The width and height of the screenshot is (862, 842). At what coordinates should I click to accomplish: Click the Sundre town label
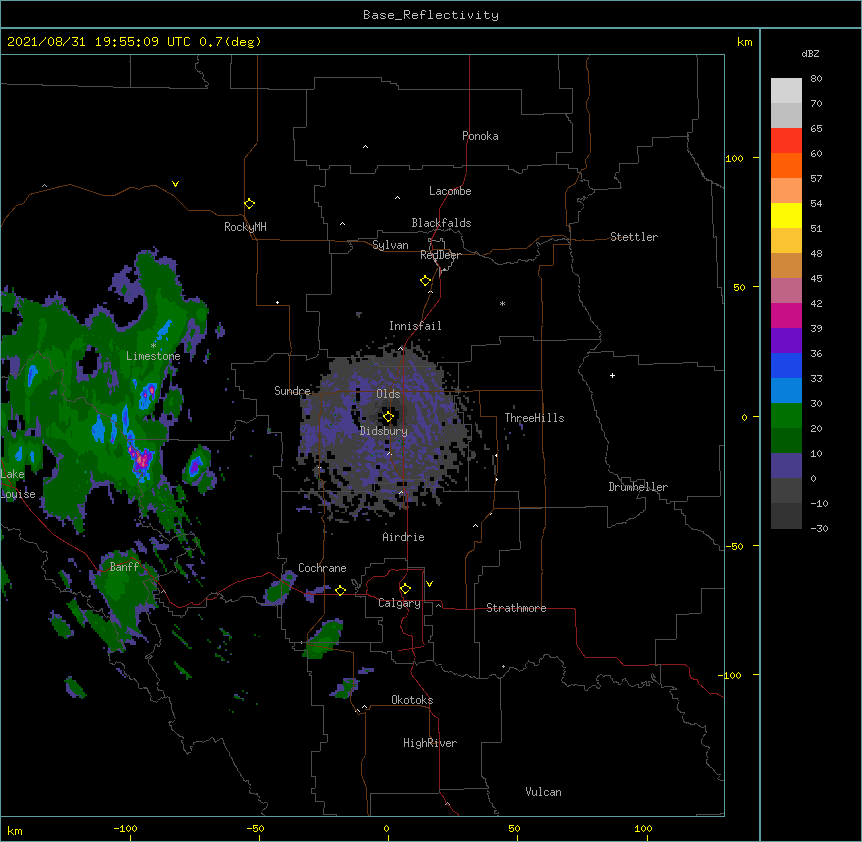pyautogui.click(x=292, y=391)
